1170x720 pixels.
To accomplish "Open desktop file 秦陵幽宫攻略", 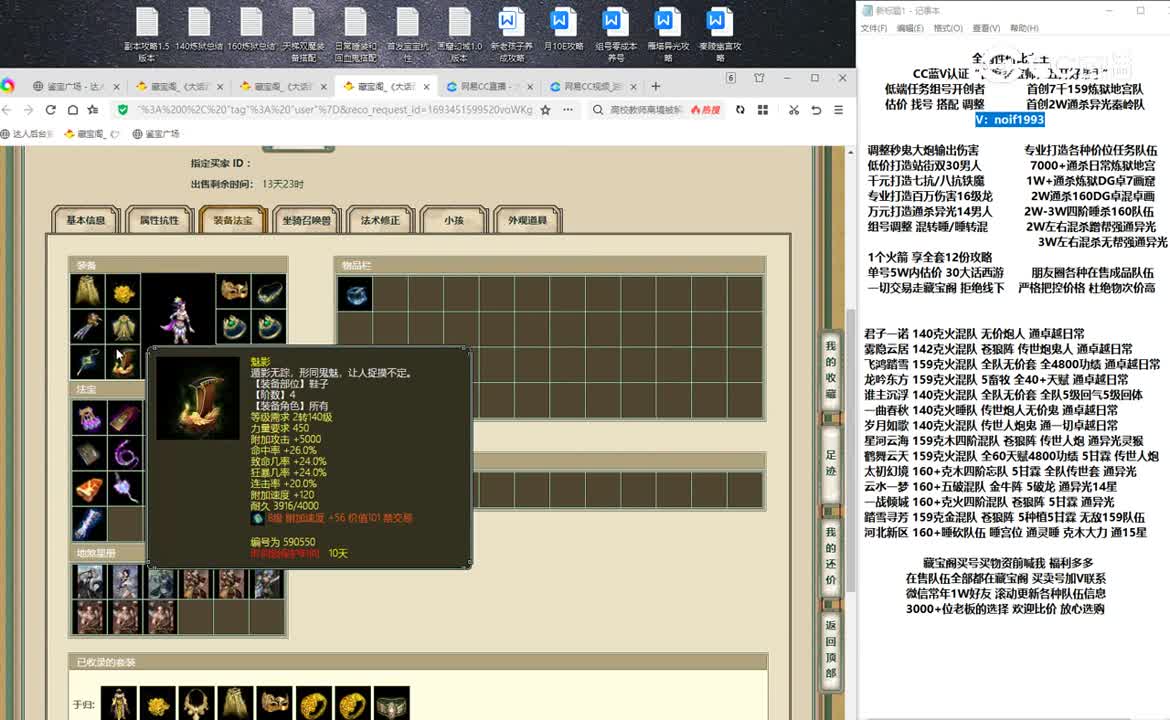I will 720,34.
